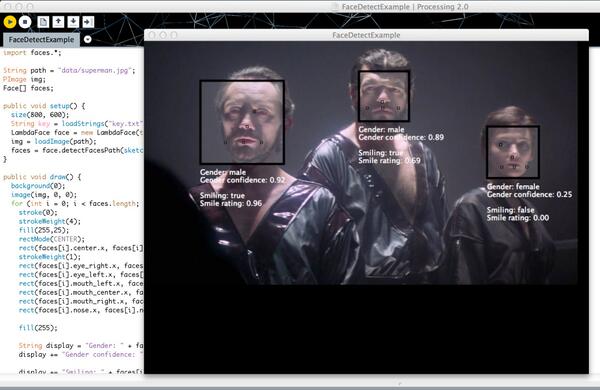600x390 pixels.
Task: Stop the running sketch
Action: pyautogui.click(x=25, y=22)
